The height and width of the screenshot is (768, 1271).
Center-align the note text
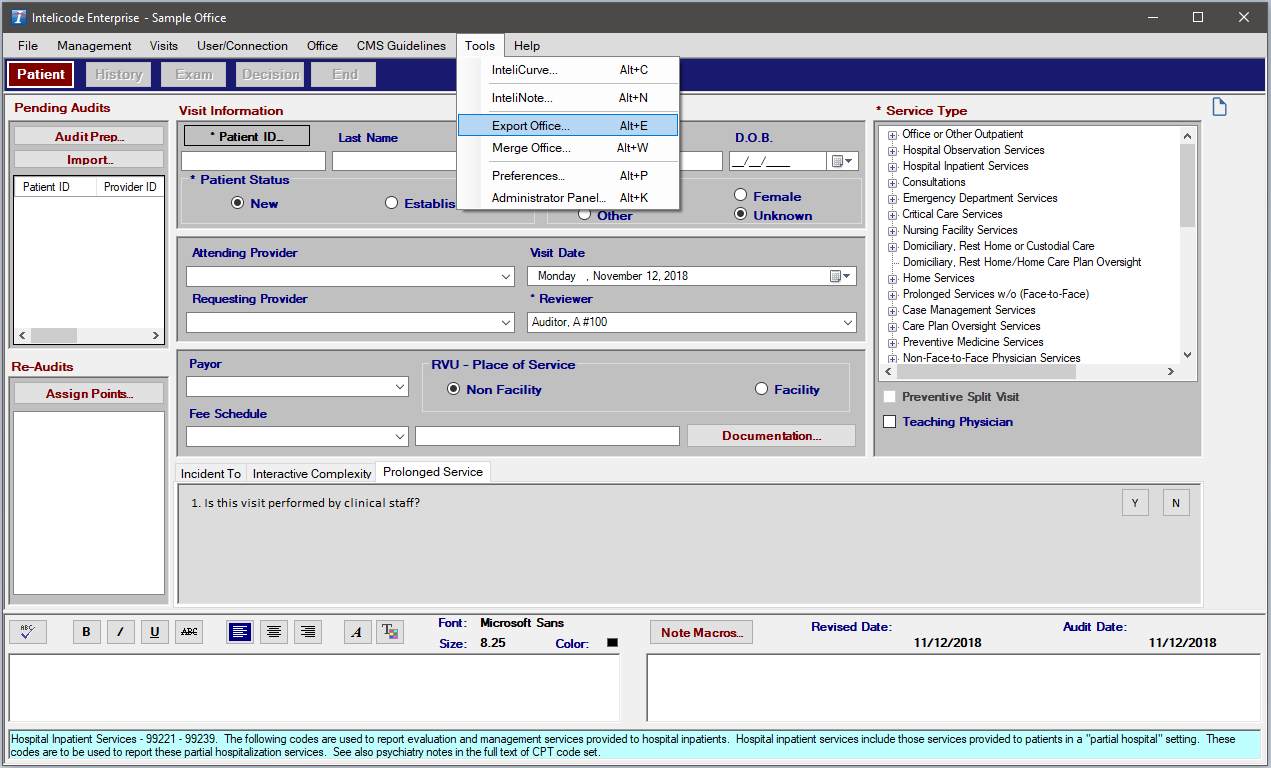click(274, 632)
